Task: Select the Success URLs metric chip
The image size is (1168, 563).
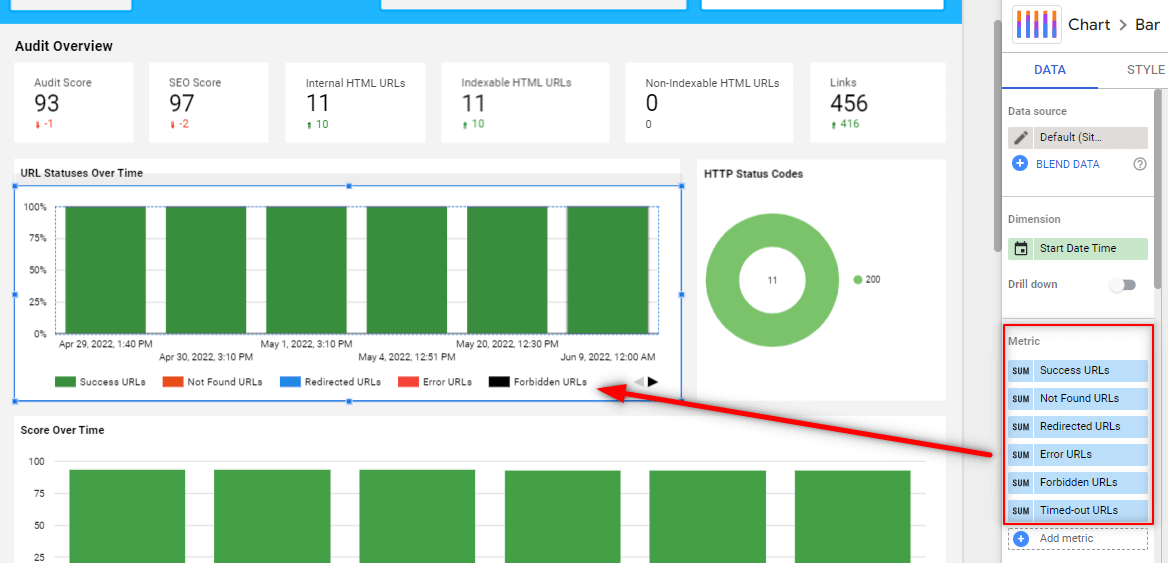Action: 1078,370
